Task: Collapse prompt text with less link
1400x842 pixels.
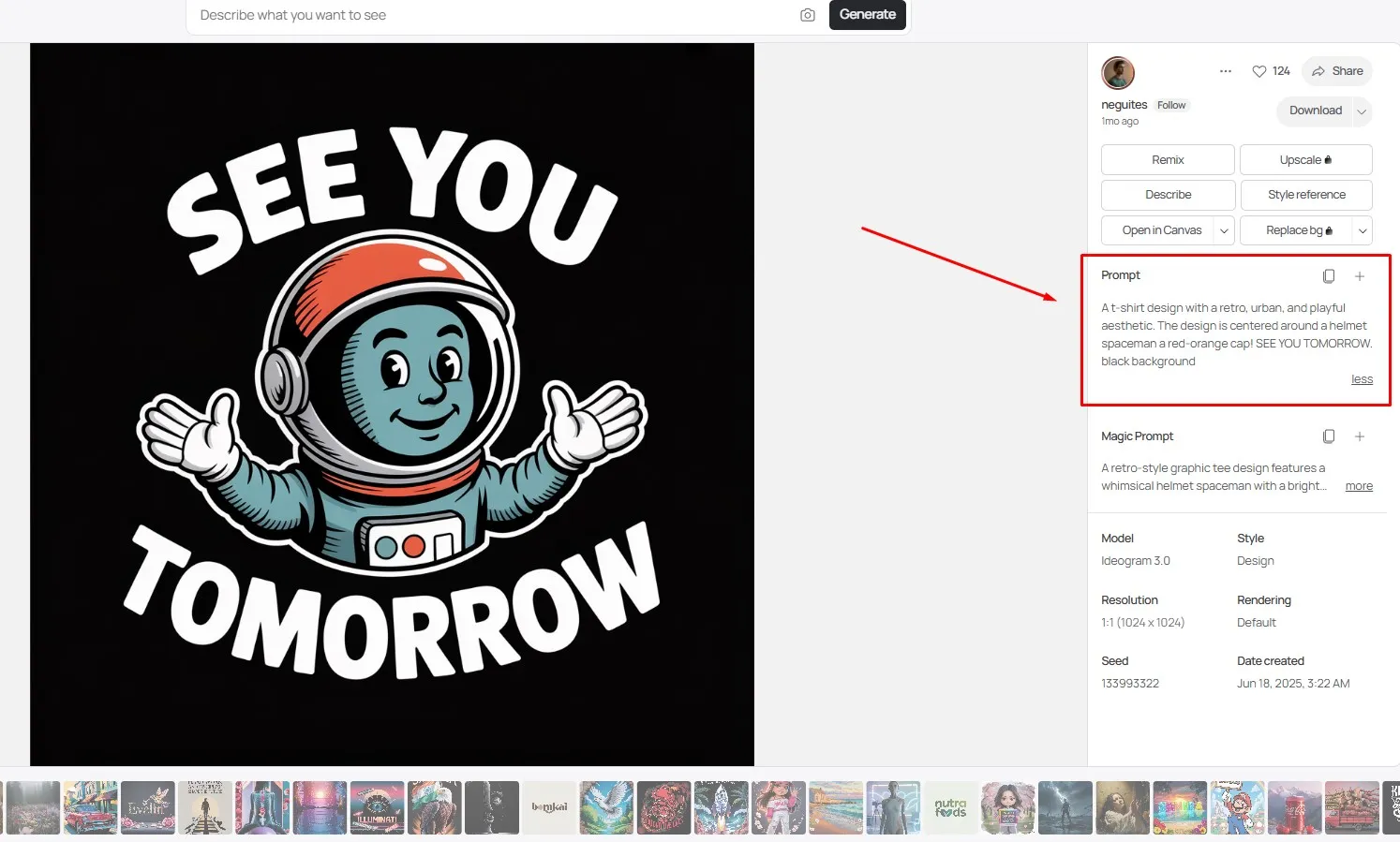Action: pos(1362,379)
